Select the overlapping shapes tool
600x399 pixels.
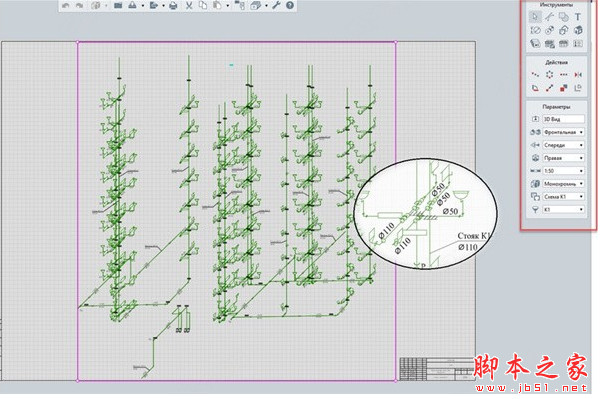point(563,16)
